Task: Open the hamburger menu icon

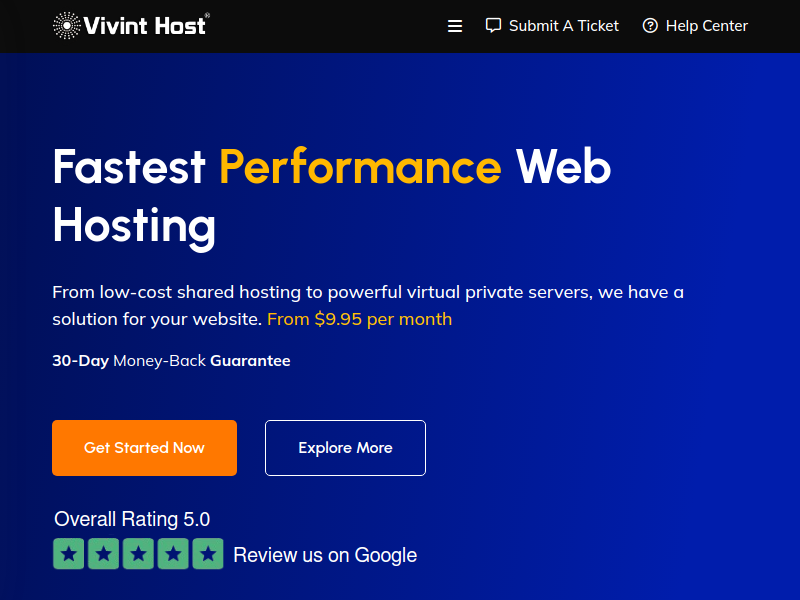Action: coord(455,26)
